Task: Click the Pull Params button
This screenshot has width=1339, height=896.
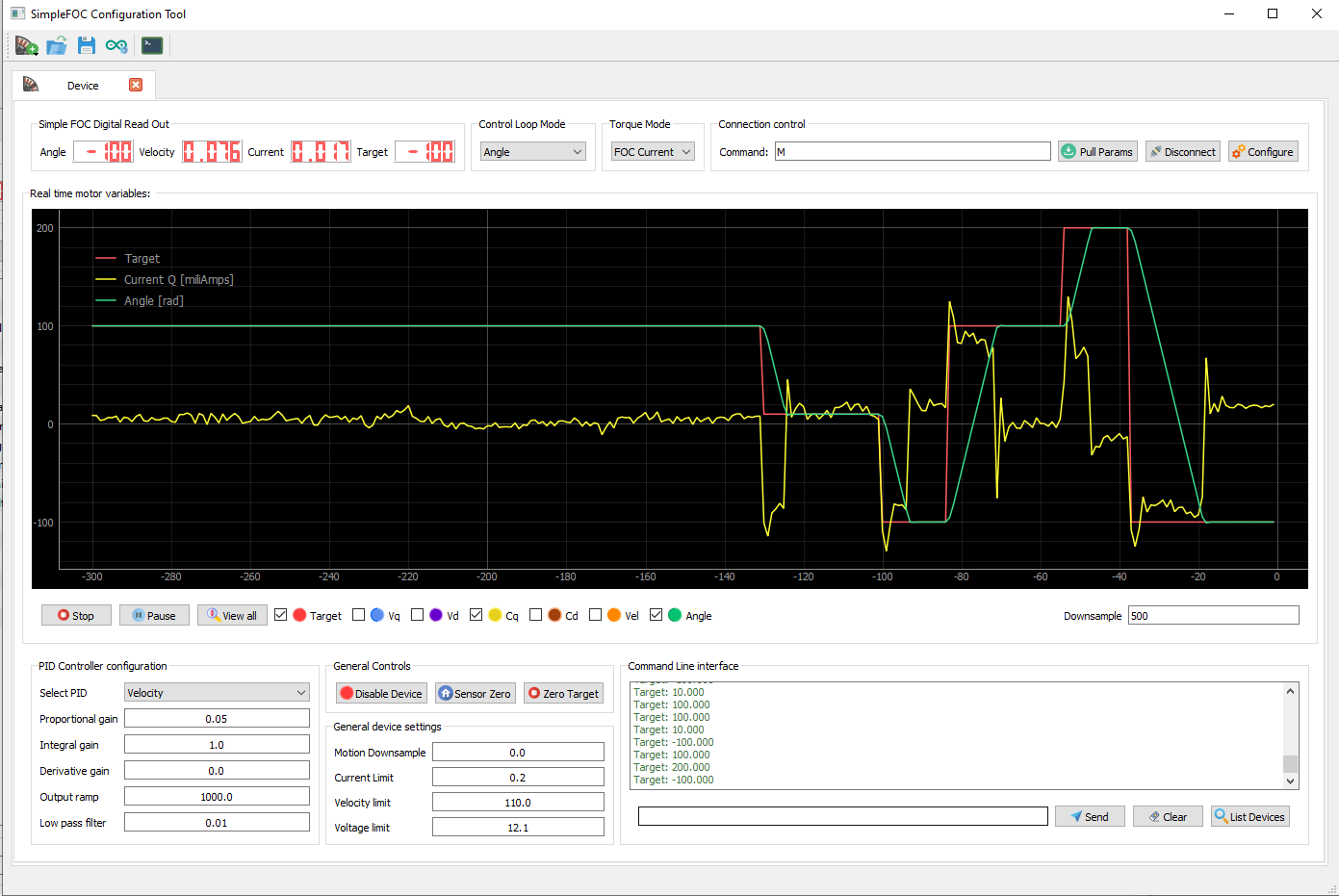Action: pos(1097,152)
